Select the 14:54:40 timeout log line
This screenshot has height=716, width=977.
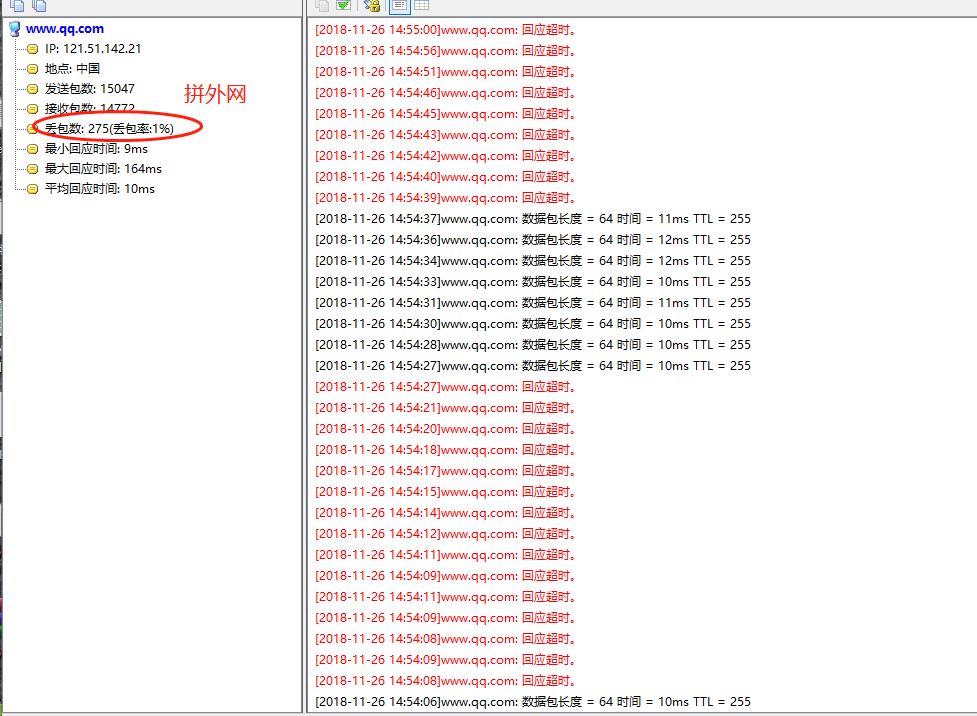pos(445,177)
